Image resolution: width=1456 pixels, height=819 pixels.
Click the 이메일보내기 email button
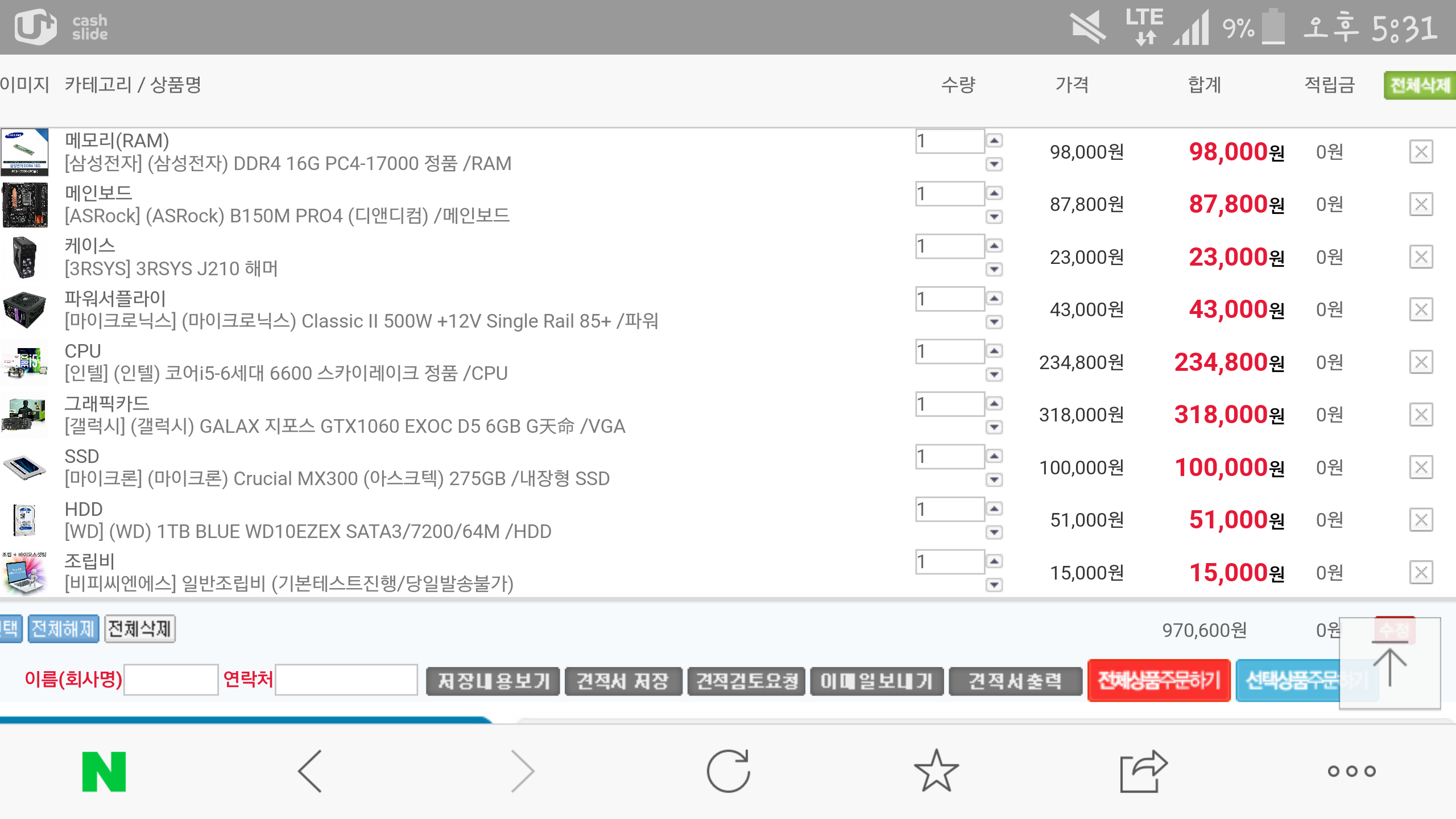[876, 681]
